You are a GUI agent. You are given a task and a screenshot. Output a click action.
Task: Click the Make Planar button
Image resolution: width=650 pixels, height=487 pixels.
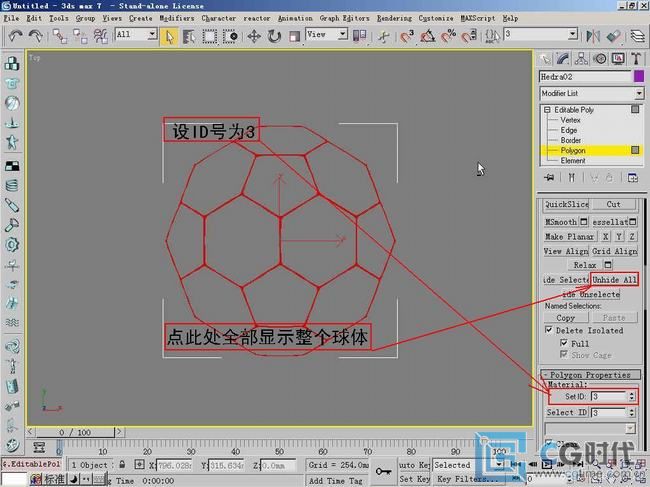click(x=570, y=236)
